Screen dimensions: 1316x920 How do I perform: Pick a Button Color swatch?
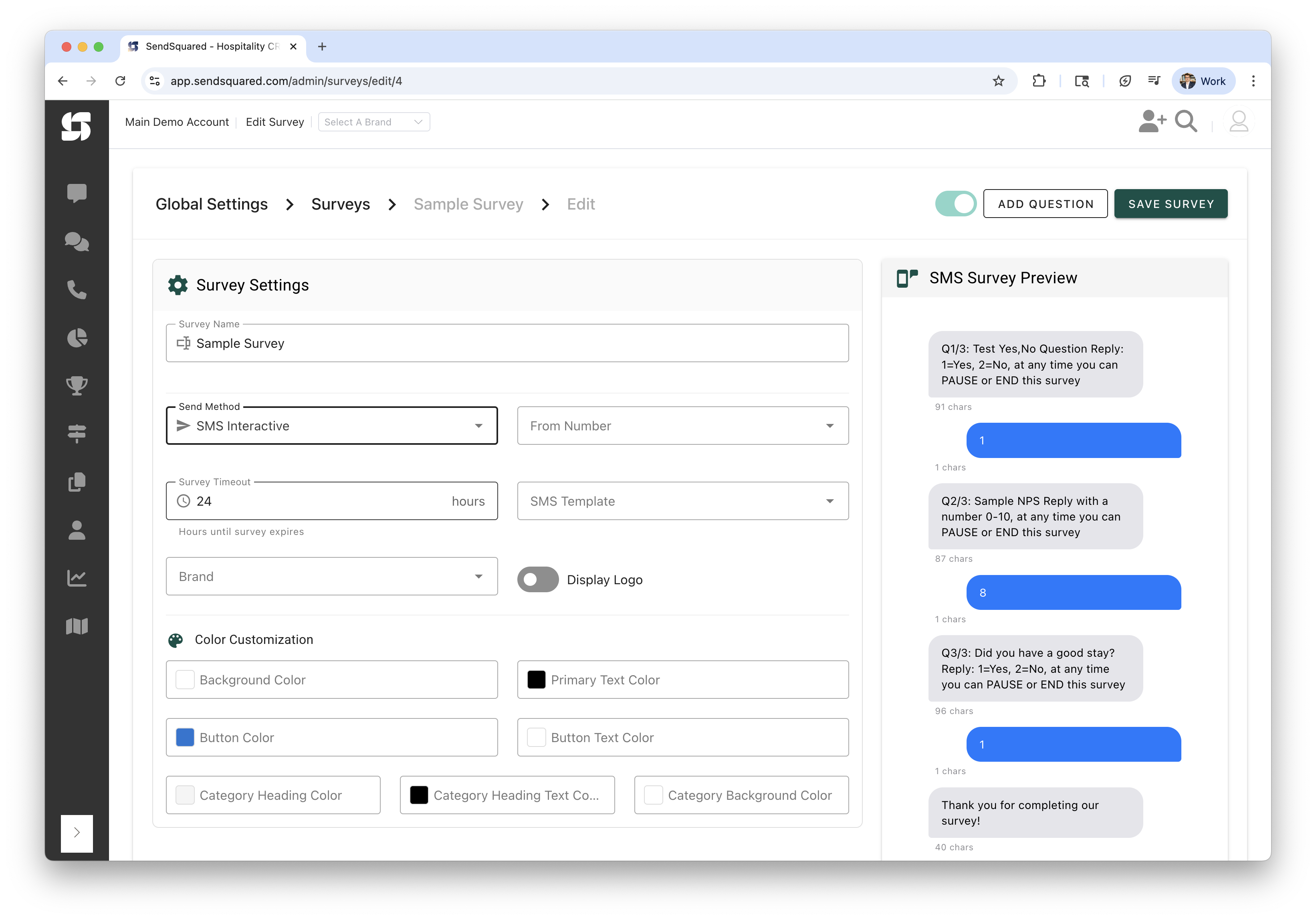tap(185, 737)
